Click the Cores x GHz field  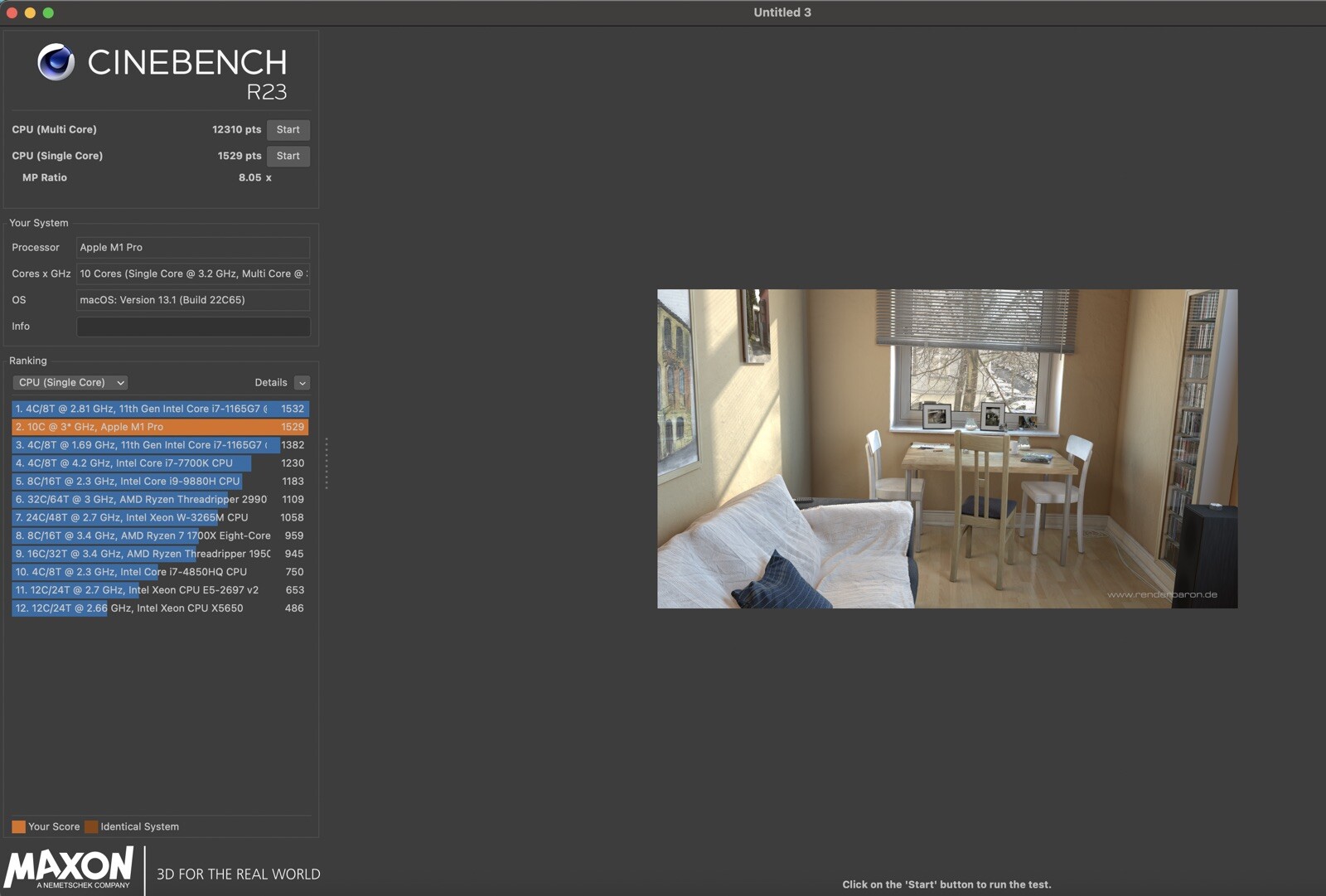click(x=193, y=274)
